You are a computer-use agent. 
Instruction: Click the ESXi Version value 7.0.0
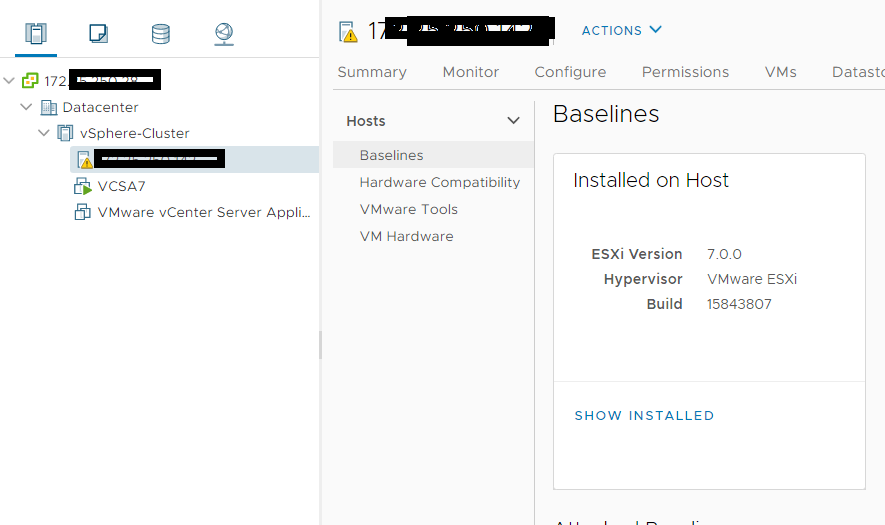(724, 254)
